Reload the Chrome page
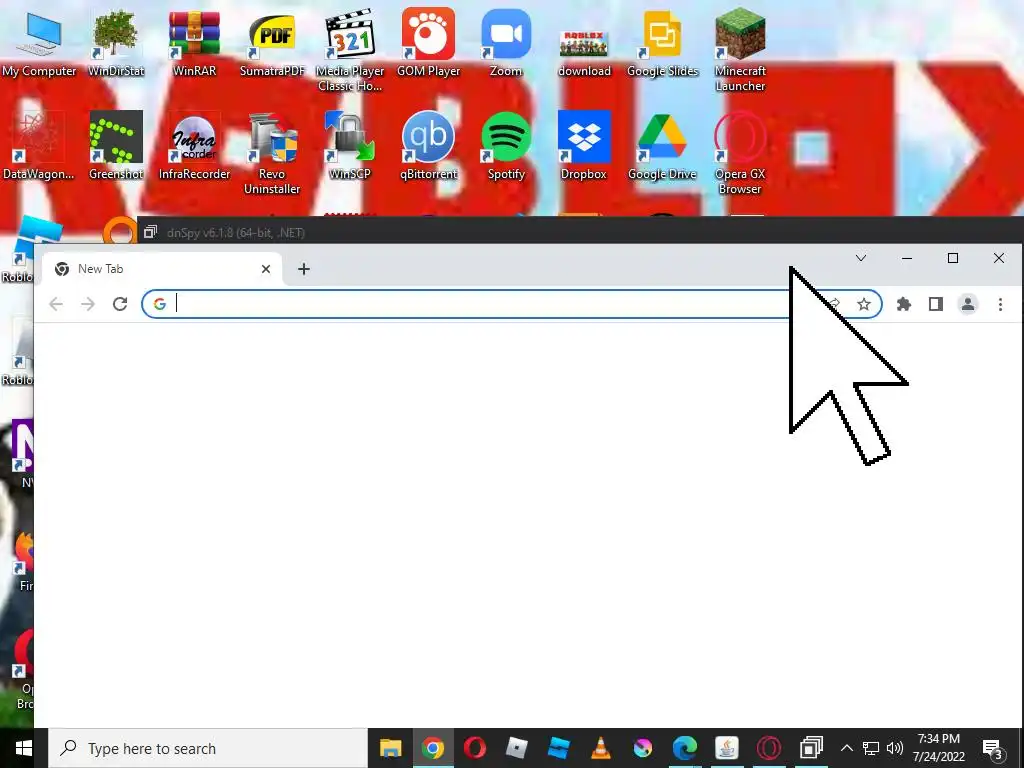 (120, 304)
